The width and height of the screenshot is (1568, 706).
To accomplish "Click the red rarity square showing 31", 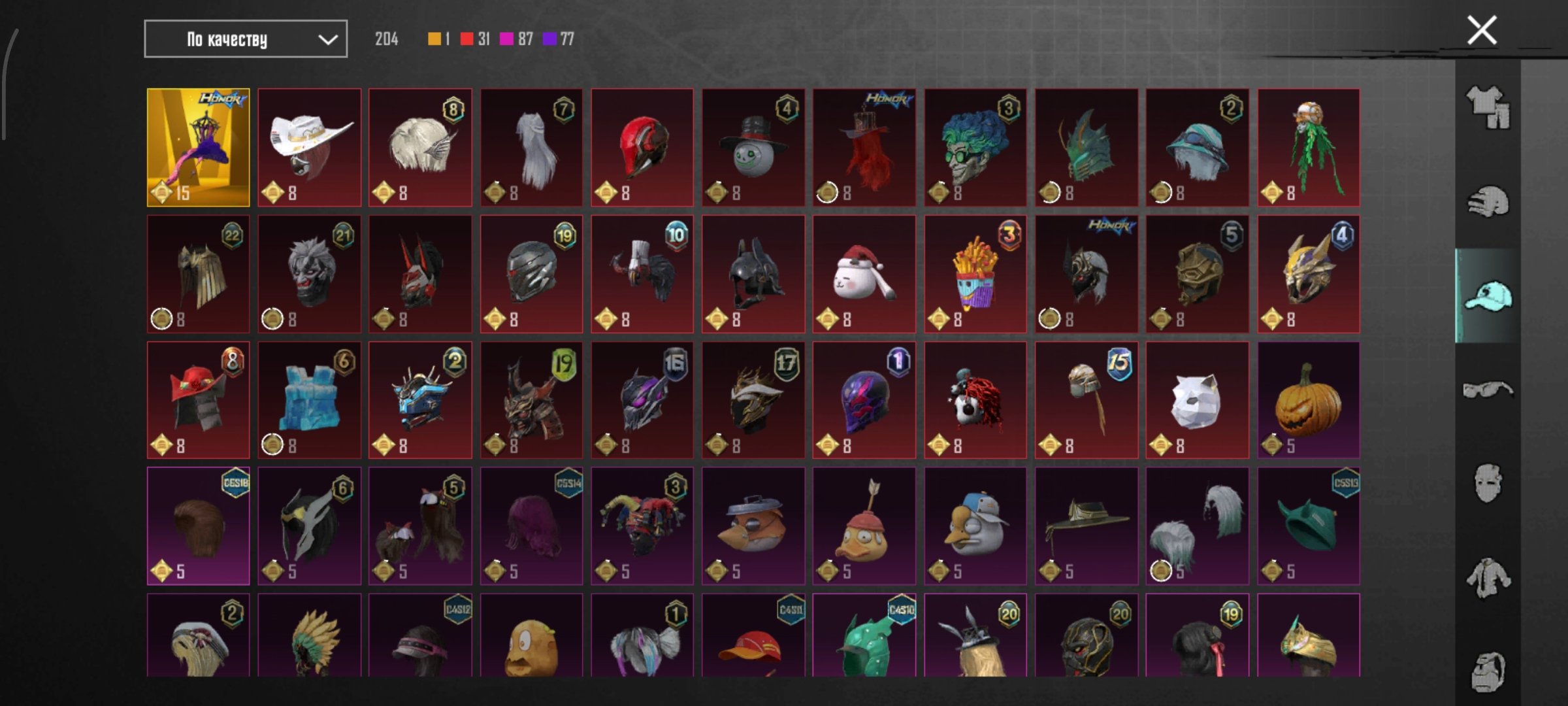I will click(466, 39).
